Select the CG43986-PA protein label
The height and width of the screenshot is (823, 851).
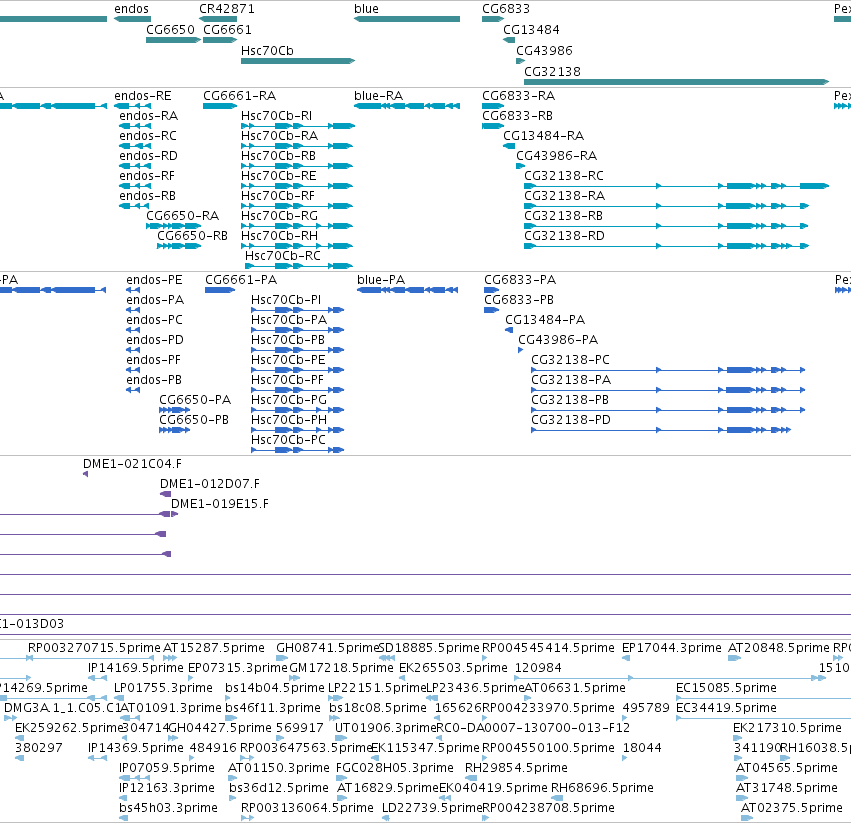coord(558,340)
